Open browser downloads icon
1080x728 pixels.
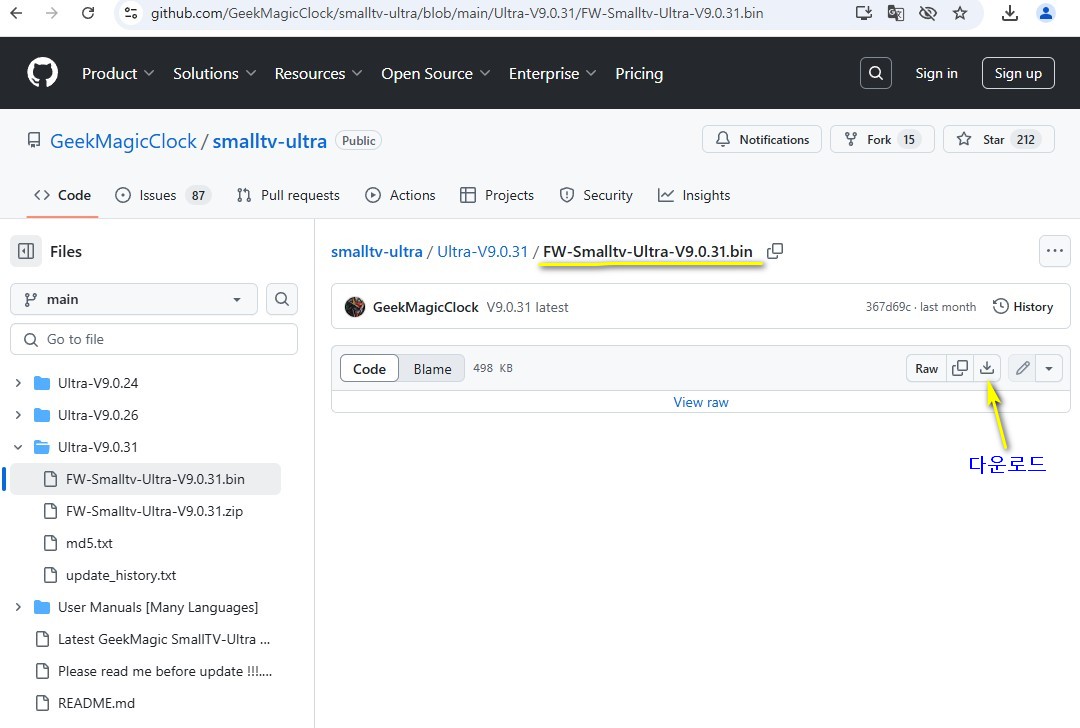(1010, 12)
